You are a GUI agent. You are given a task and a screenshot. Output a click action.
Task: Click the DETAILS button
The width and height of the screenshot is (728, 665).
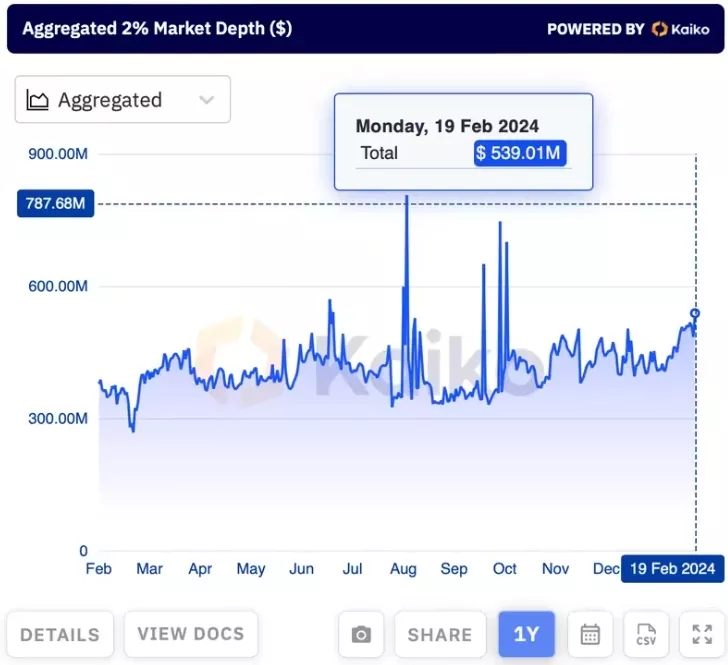pyautogui.click(x=60, y=634)
